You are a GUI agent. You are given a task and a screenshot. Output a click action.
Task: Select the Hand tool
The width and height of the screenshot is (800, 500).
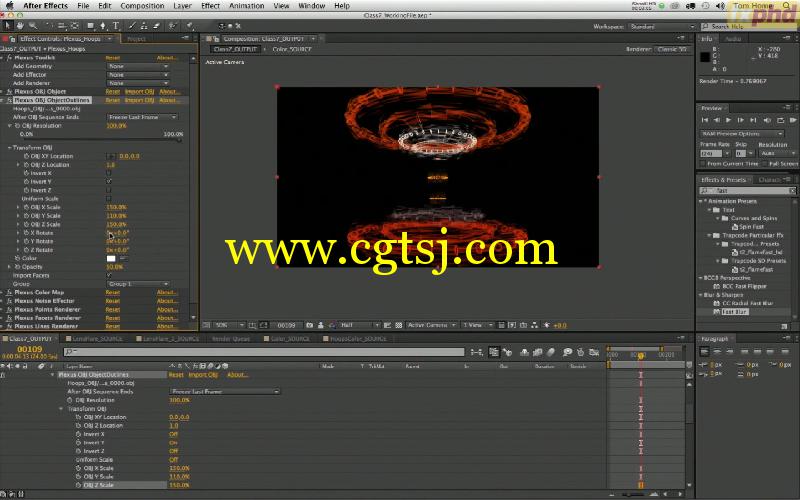click(x=20, y=26)
